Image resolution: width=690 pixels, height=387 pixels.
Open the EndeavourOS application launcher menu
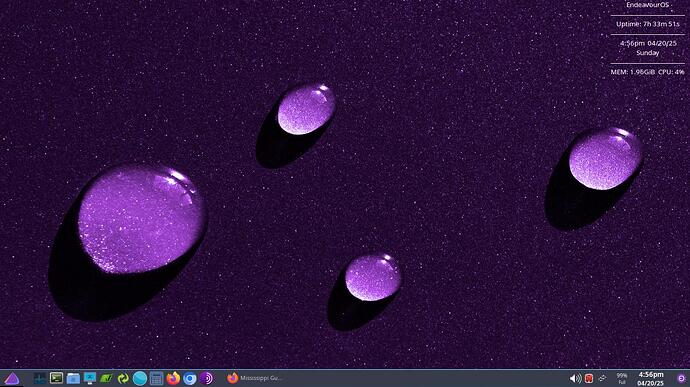point(11,378)
